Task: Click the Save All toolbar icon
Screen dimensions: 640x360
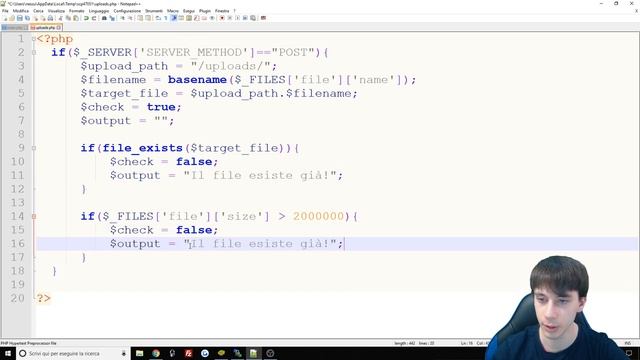Action: click(27, 18)
